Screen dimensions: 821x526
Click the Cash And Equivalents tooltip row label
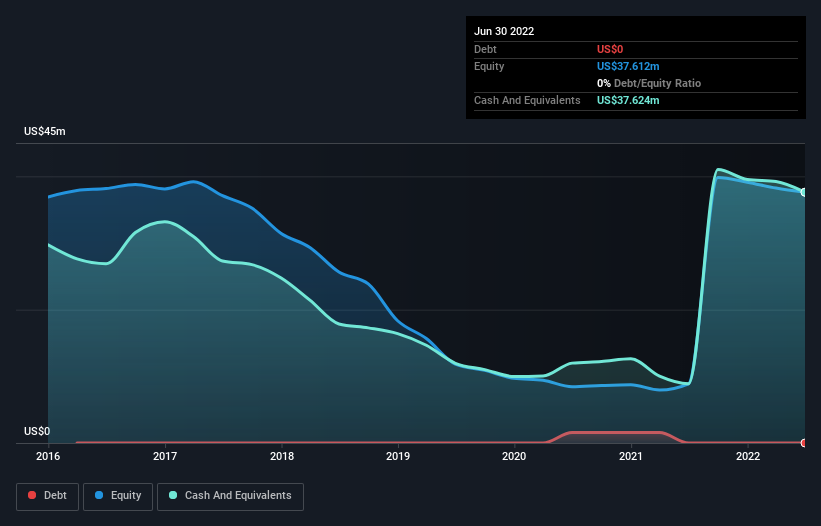point(527,100)
